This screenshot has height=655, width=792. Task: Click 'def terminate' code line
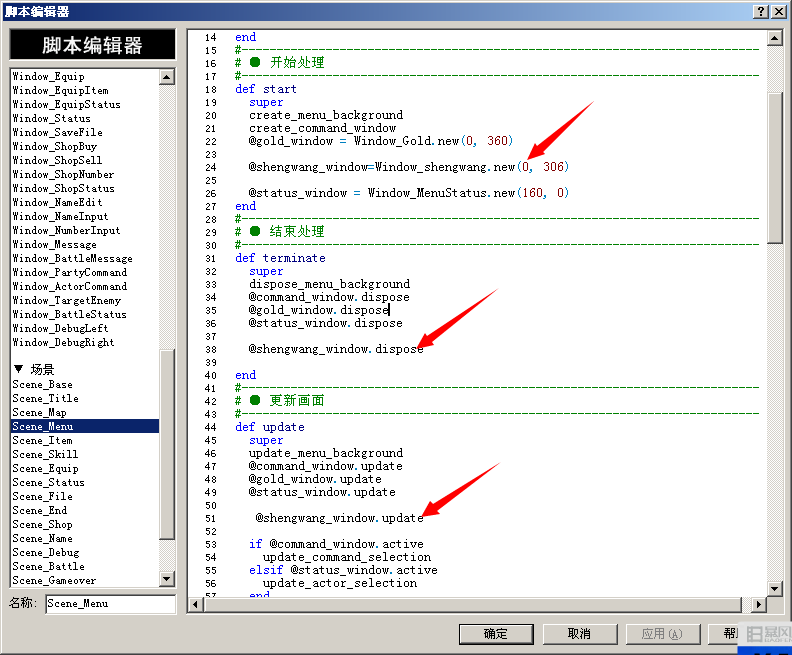click(280, 258)
